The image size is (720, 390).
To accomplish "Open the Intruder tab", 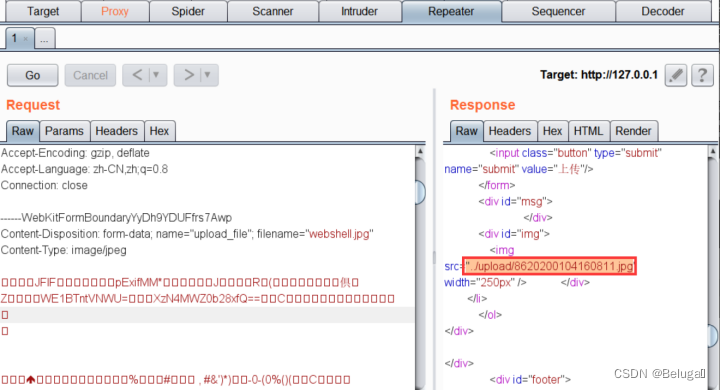I will [x=360, y=11].
